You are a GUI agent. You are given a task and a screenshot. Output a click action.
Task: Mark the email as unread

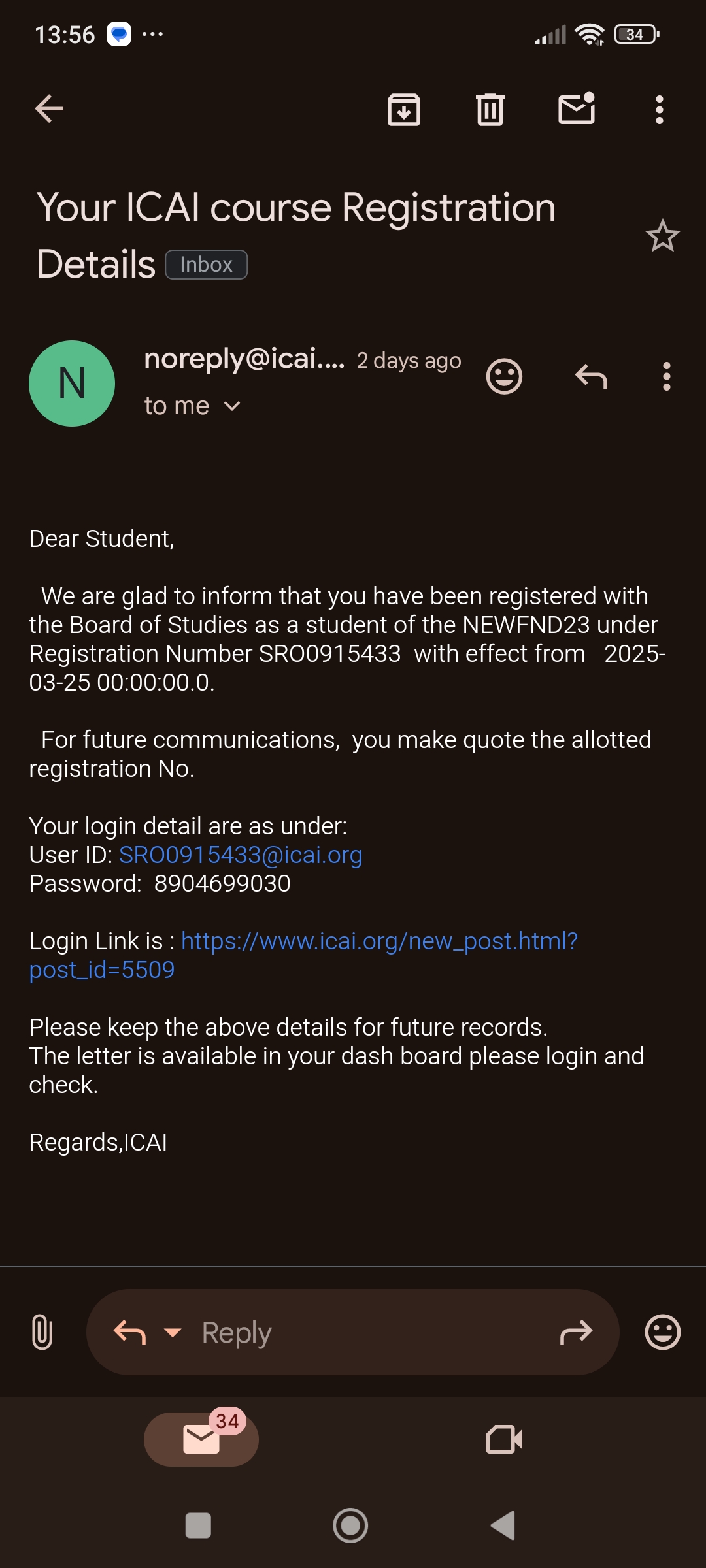click(577, 109)
